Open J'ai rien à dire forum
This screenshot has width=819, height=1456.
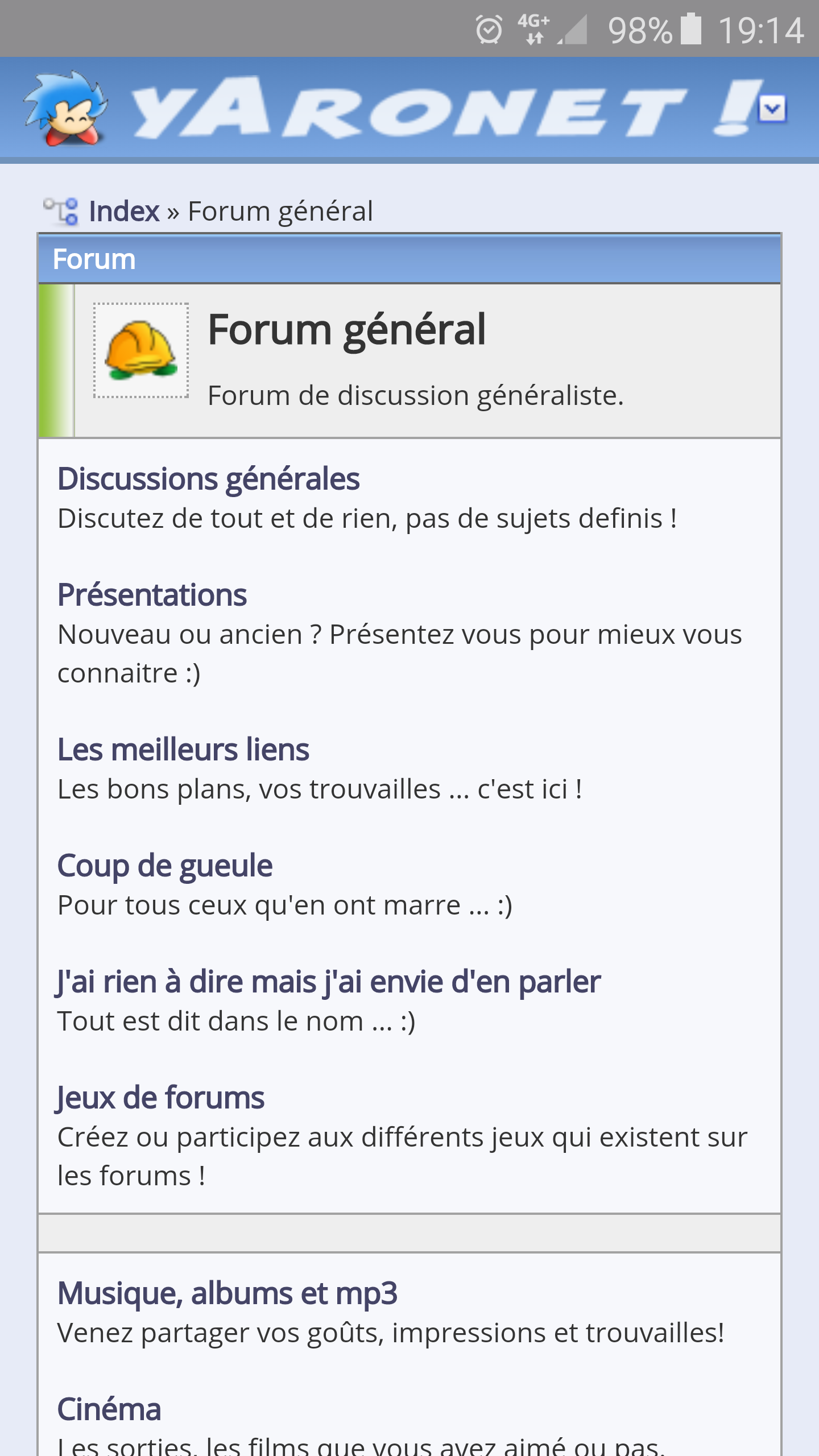(x=329, y=982)
